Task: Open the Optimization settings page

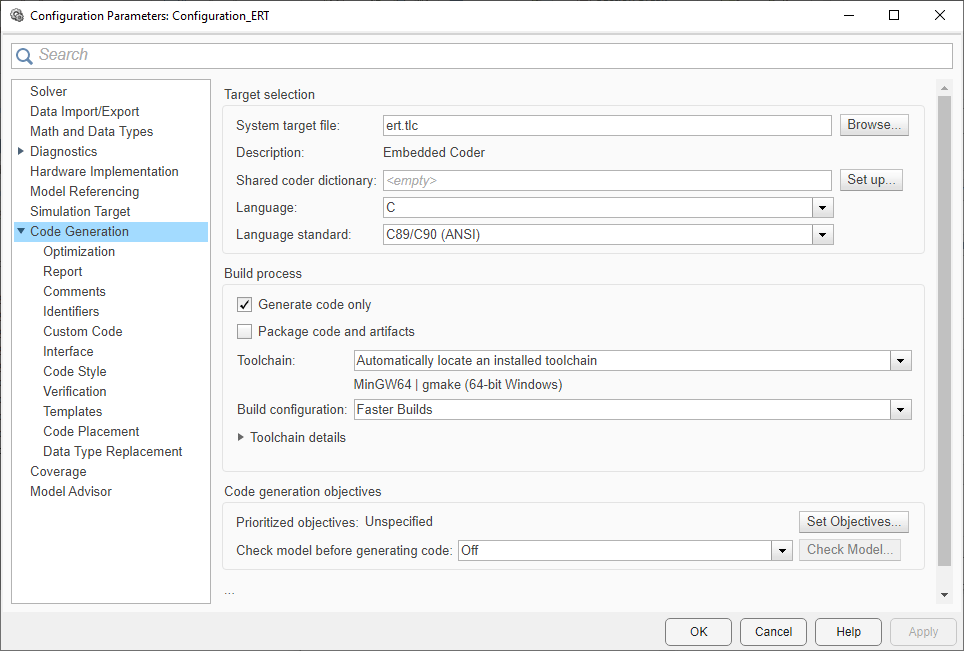Action: (79, 251)
